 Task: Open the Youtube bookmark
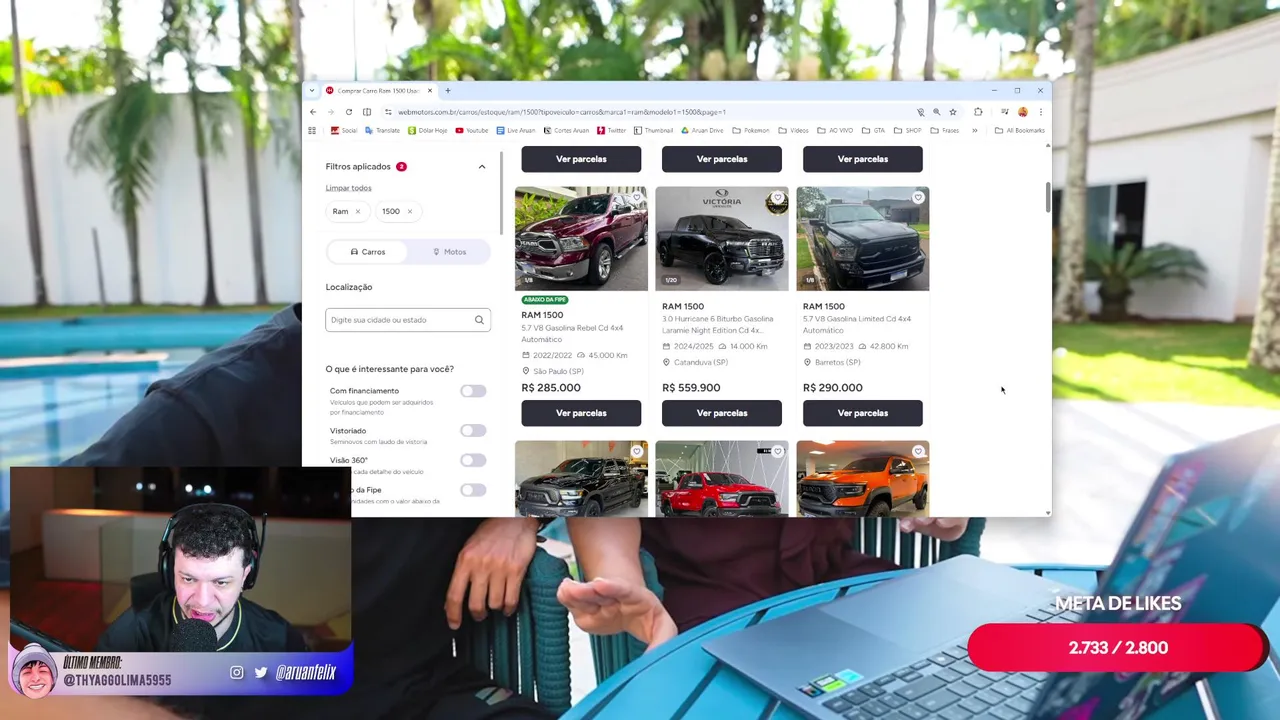tap(472, 130)
